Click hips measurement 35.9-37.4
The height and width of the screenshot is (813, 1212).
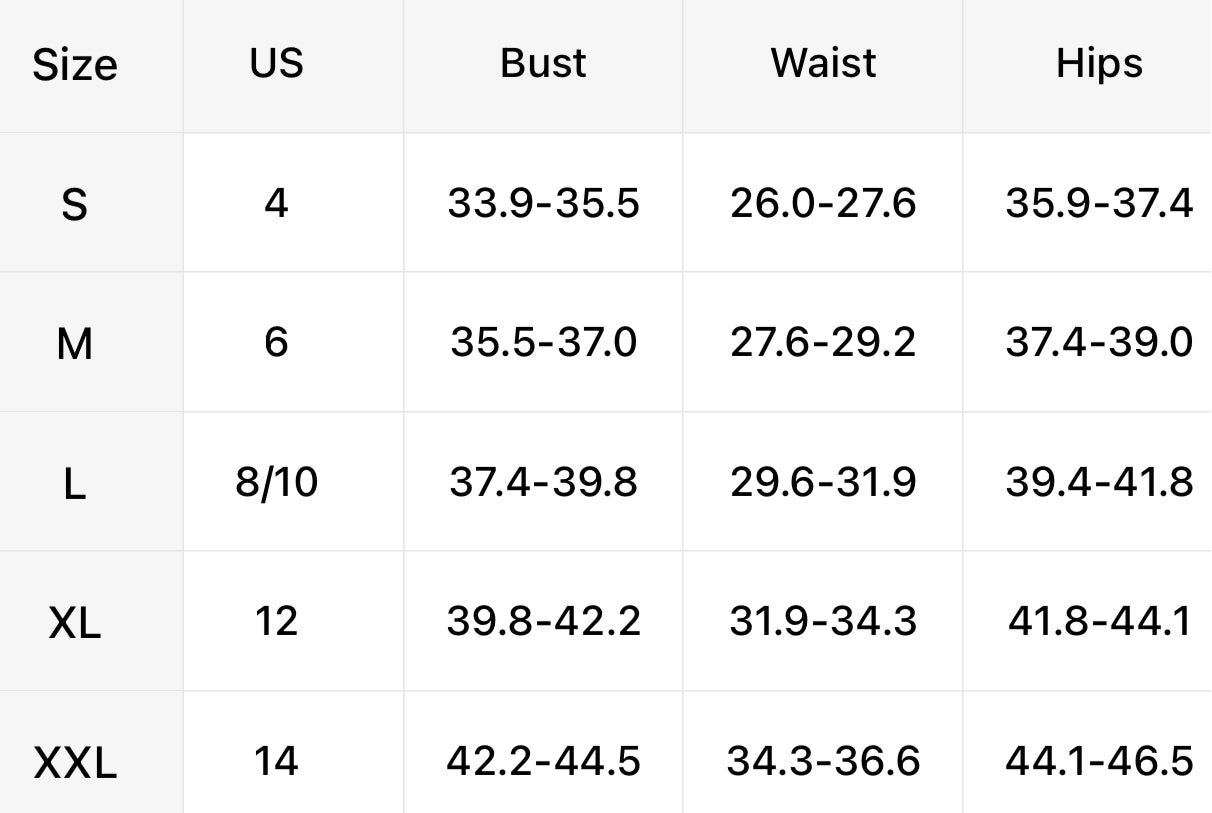(x=1099, y=204)
